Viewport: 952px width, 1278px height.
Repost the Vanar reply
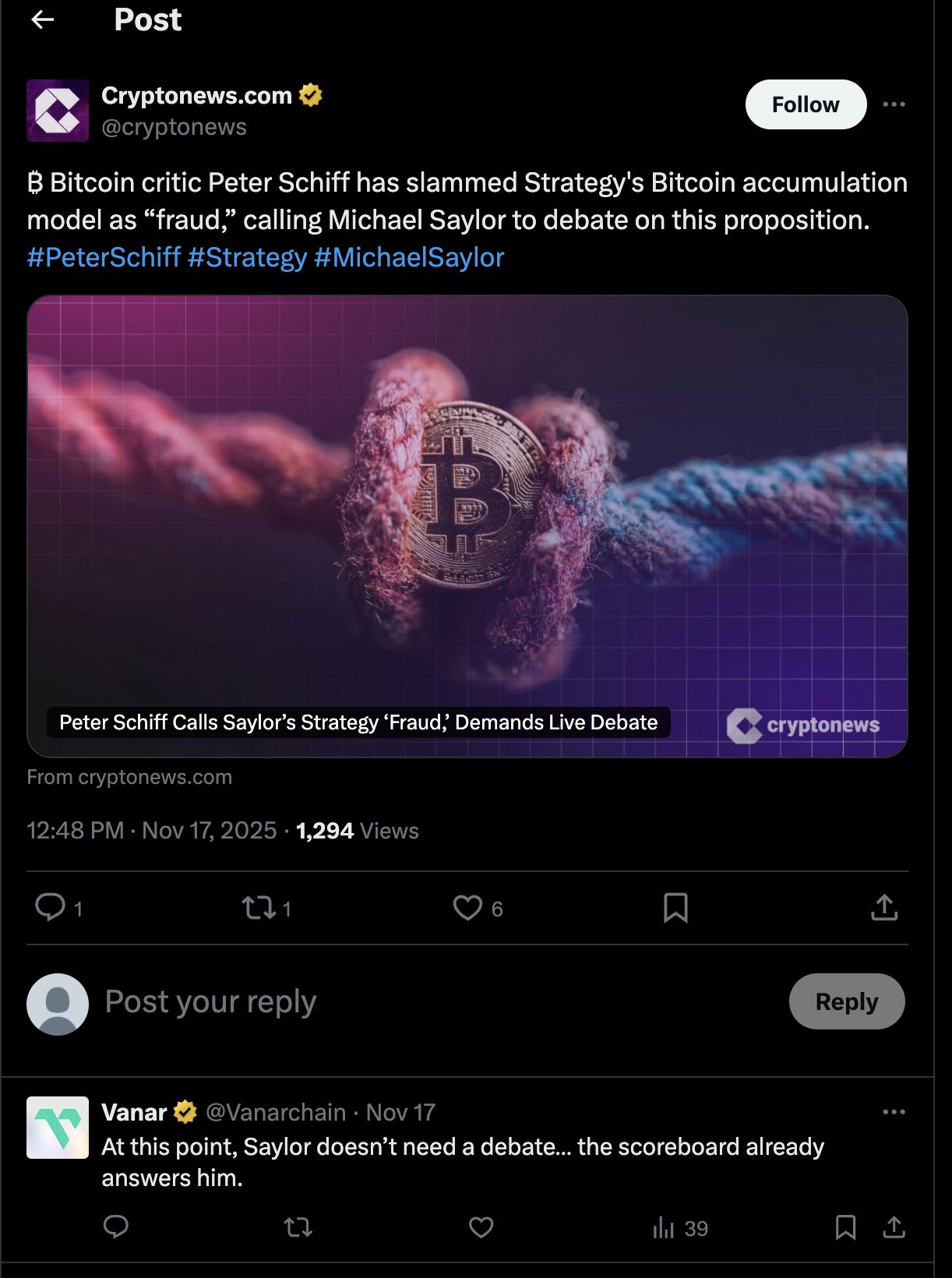coord(298,1227)
